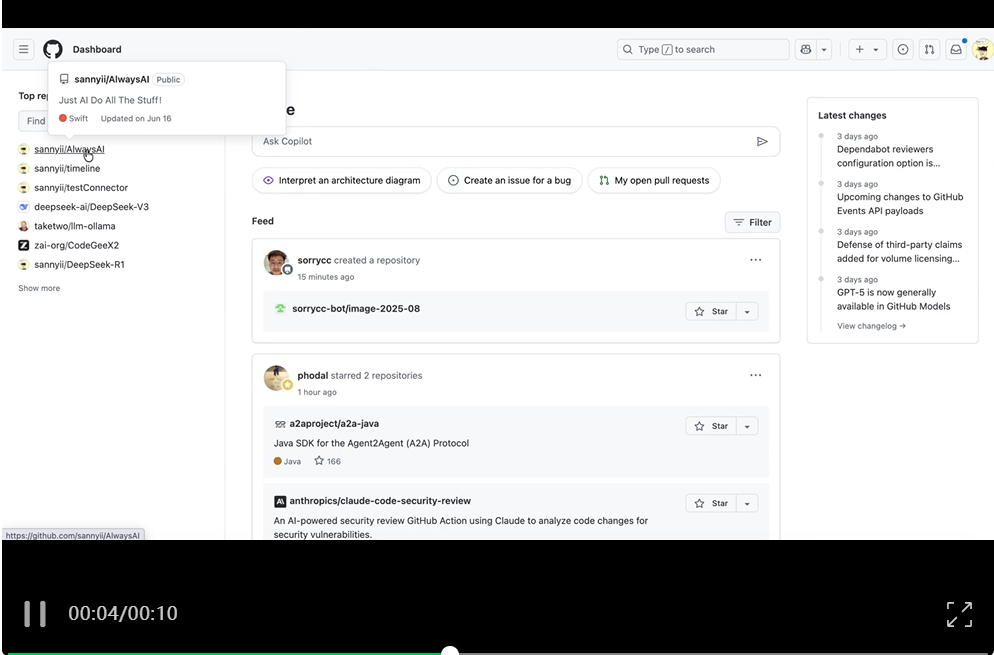The width and height of the screenshot is (994, 655).
Task: Click the video progress bar knob
Action: pyautogui.click(x=449, y=651)
